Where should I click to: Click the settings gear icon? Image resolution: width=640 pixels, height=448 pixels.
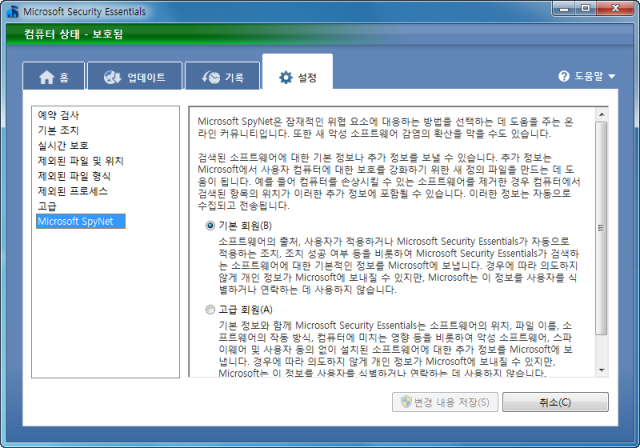pyautogui.click(x=286, y=77)
